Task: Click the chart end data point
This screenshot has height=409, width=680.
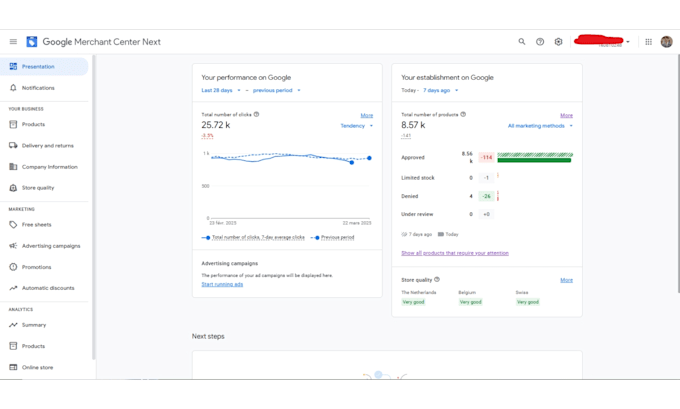Action: point(369,158)
